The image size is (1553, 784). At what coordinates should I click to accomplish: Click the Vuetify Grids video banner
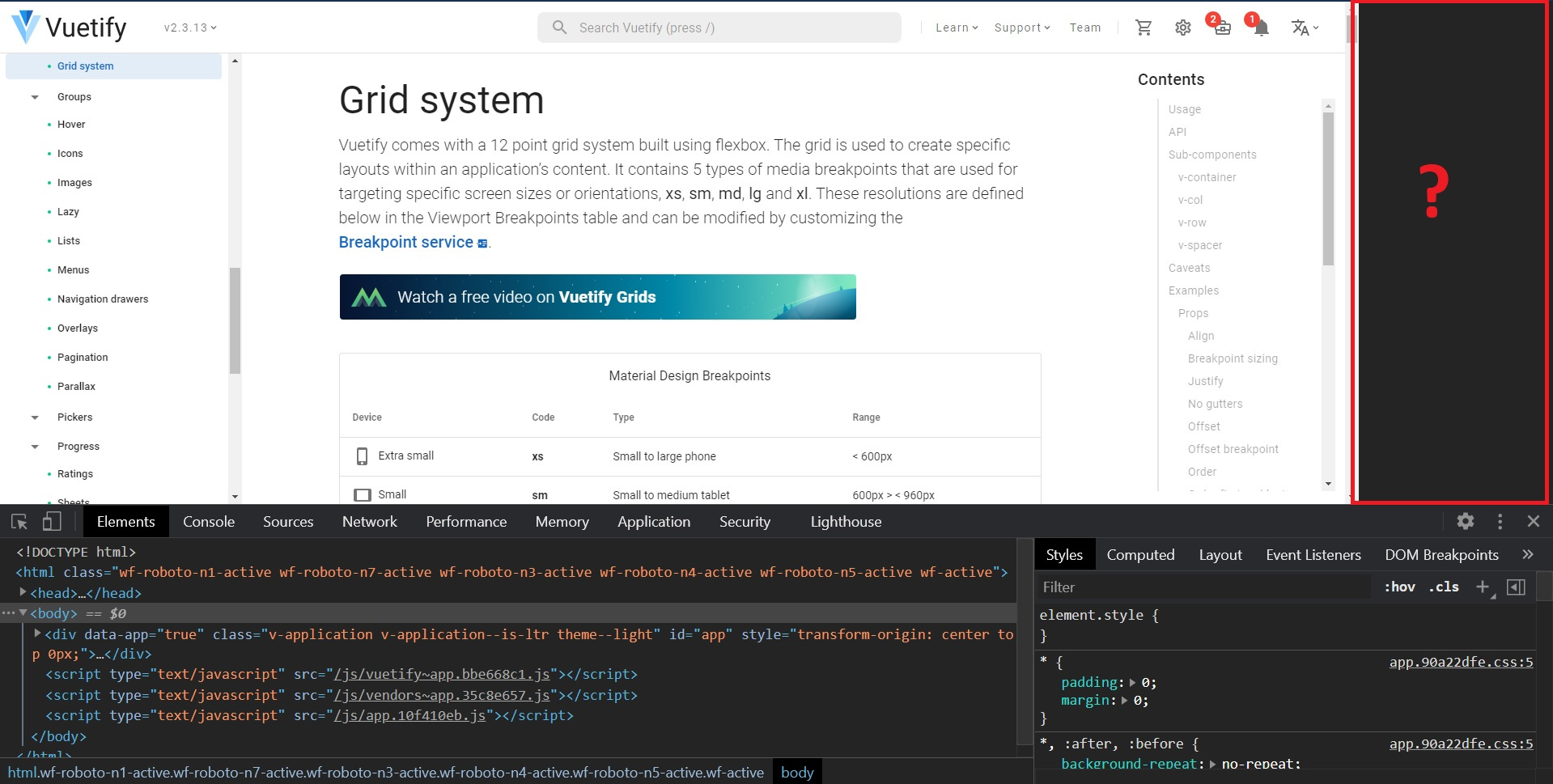[x=597, y=297]
